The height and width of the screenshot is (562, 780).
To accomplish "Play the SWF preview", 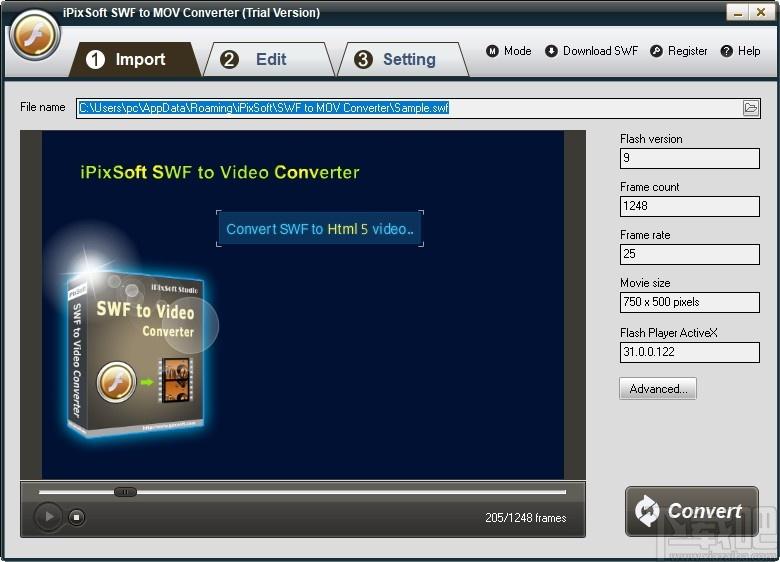I will (x=48, y=517).
